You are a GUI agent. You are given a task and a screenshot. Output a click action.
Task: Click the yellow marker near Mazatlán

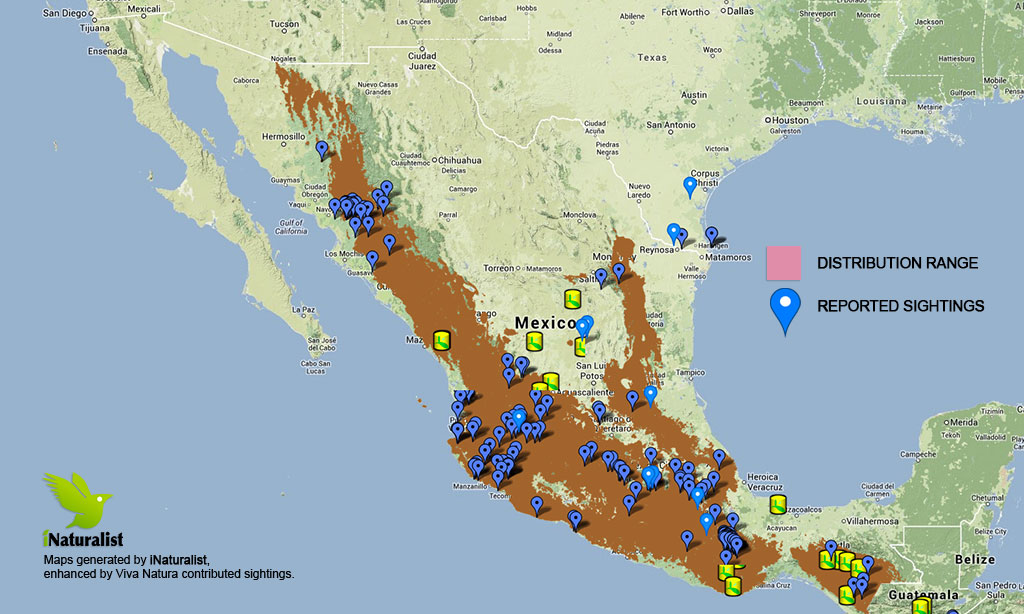click(442, 342)
